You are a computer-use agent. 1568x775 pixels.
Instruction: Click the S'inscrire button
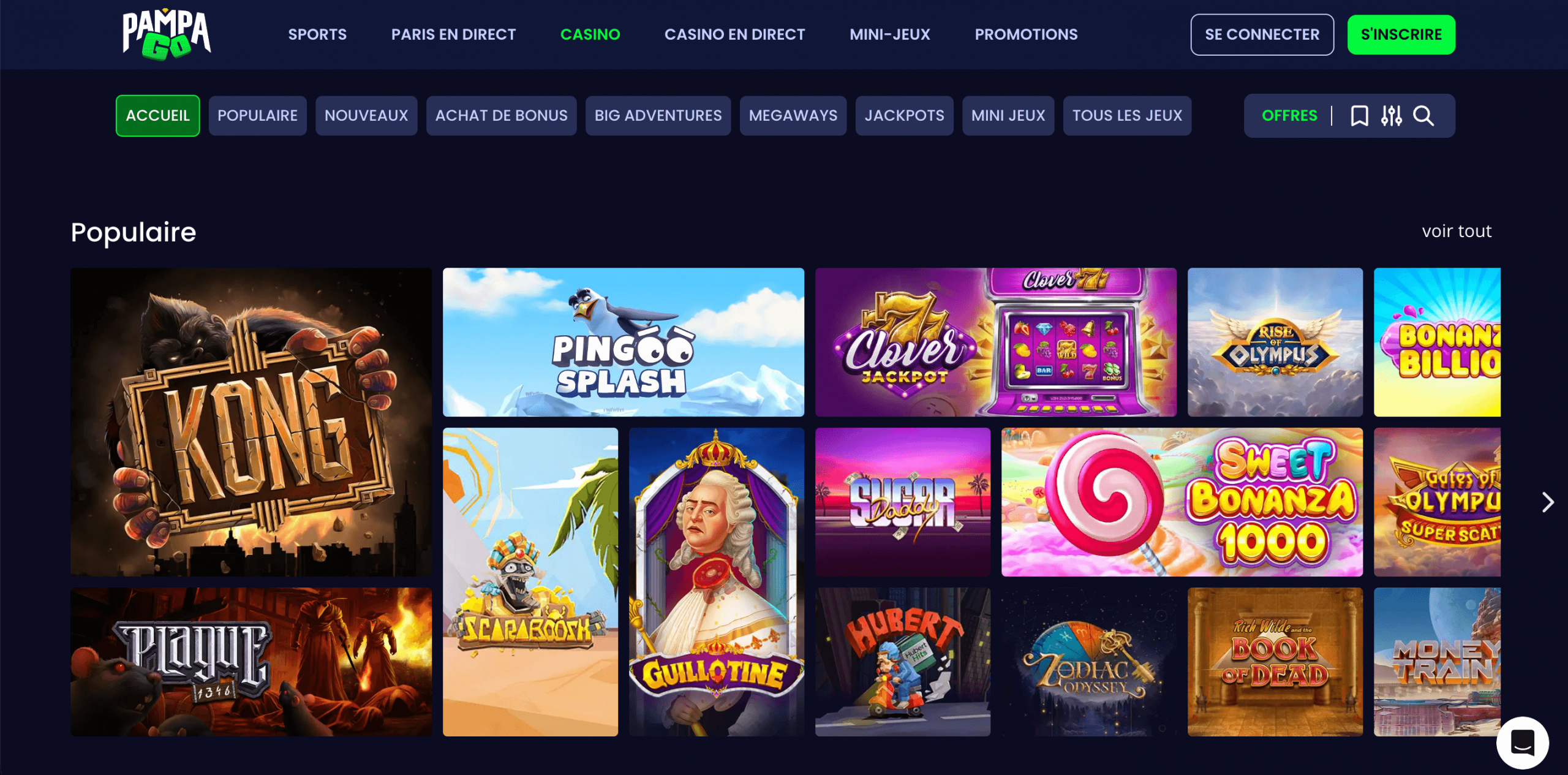point(1401,35)
